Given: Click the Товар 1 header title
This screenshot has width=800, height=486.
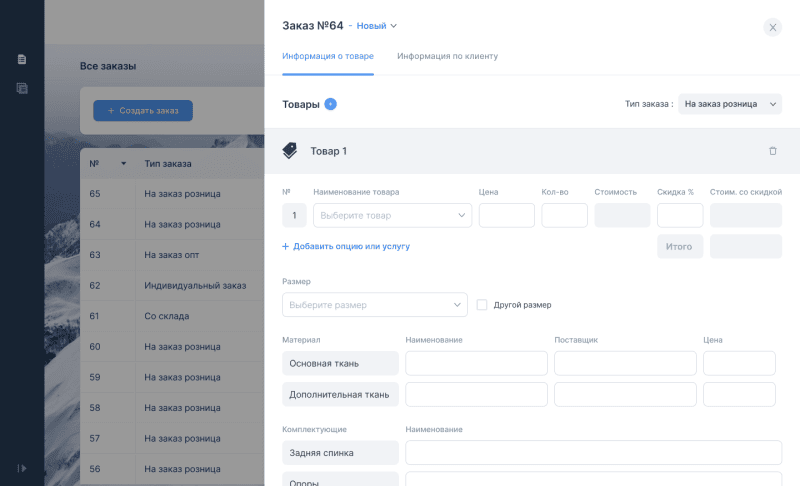Looking at the screenshot, I should 329,151.
